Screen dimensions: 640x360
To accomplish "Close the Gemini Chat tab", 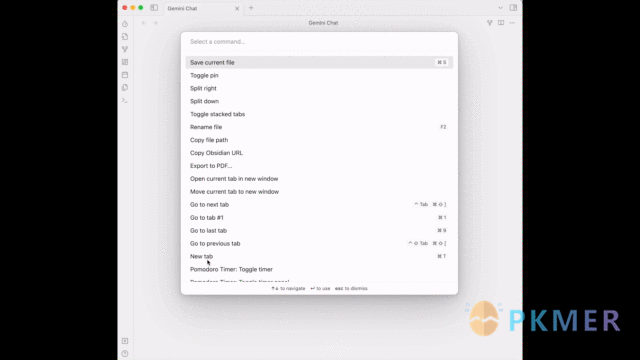I will 237,8.
